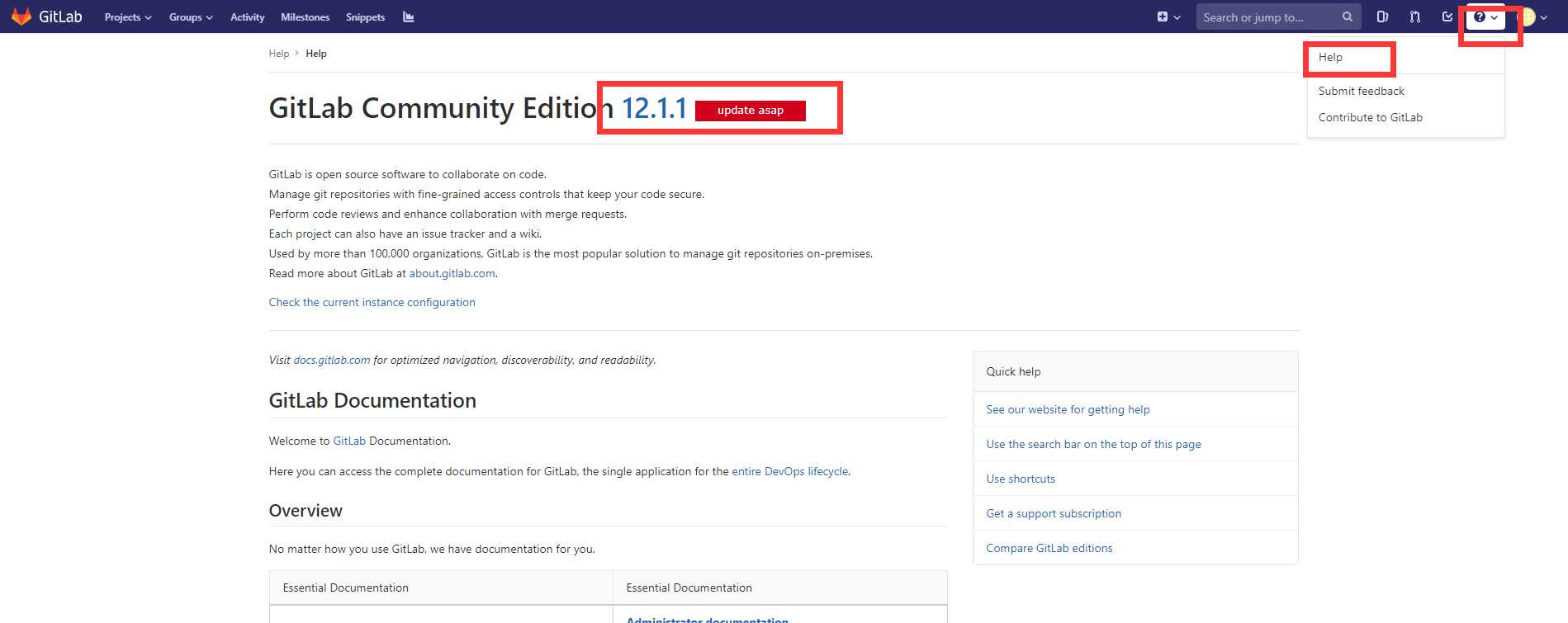The height and width of the screenshot is (623, 1568).
Task: Click the 'Quick help' panel header
Action: (1135, 371)
